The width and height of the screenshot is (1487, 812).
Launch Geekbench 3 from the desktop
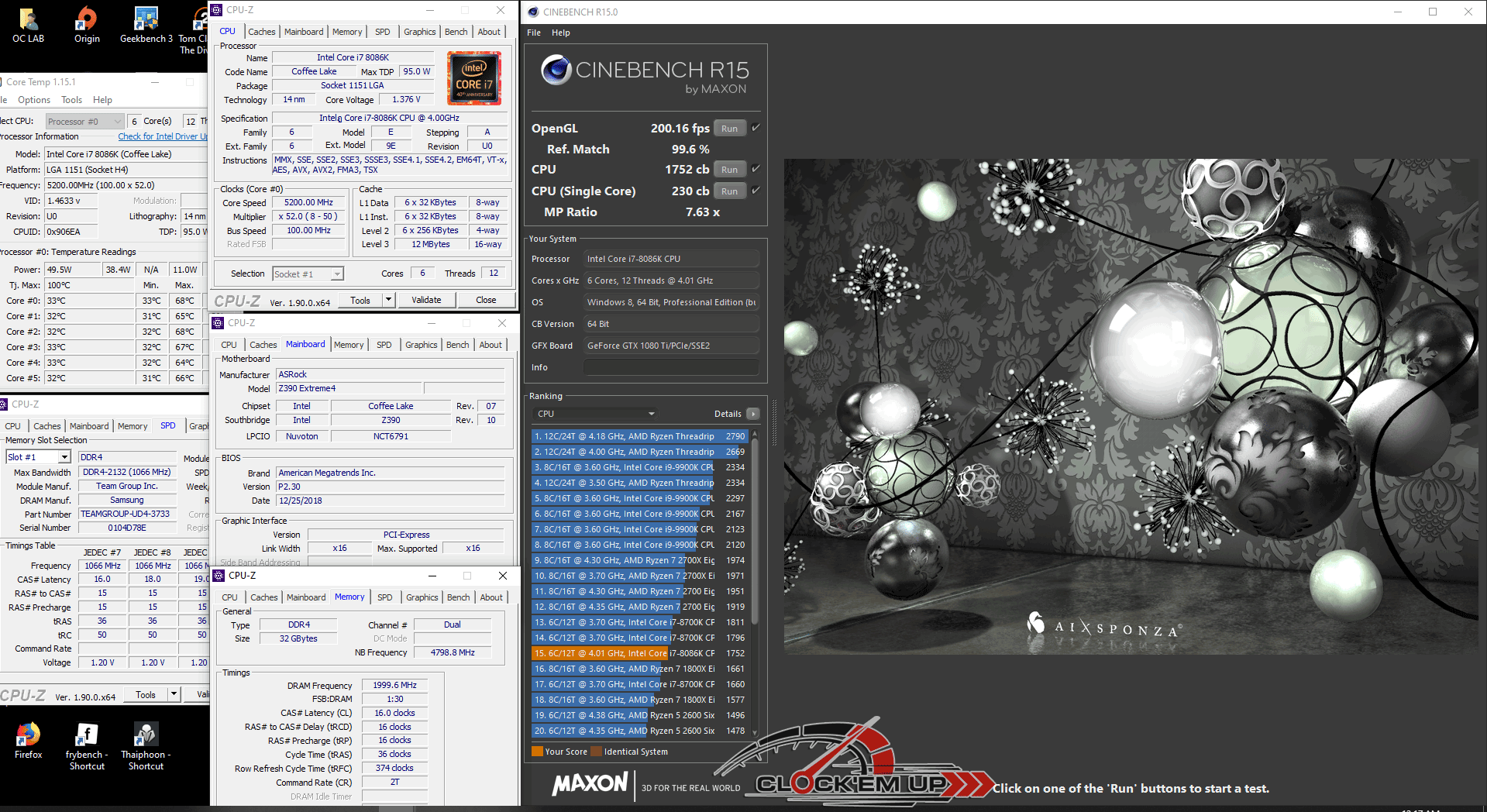[x=146, y=22]
